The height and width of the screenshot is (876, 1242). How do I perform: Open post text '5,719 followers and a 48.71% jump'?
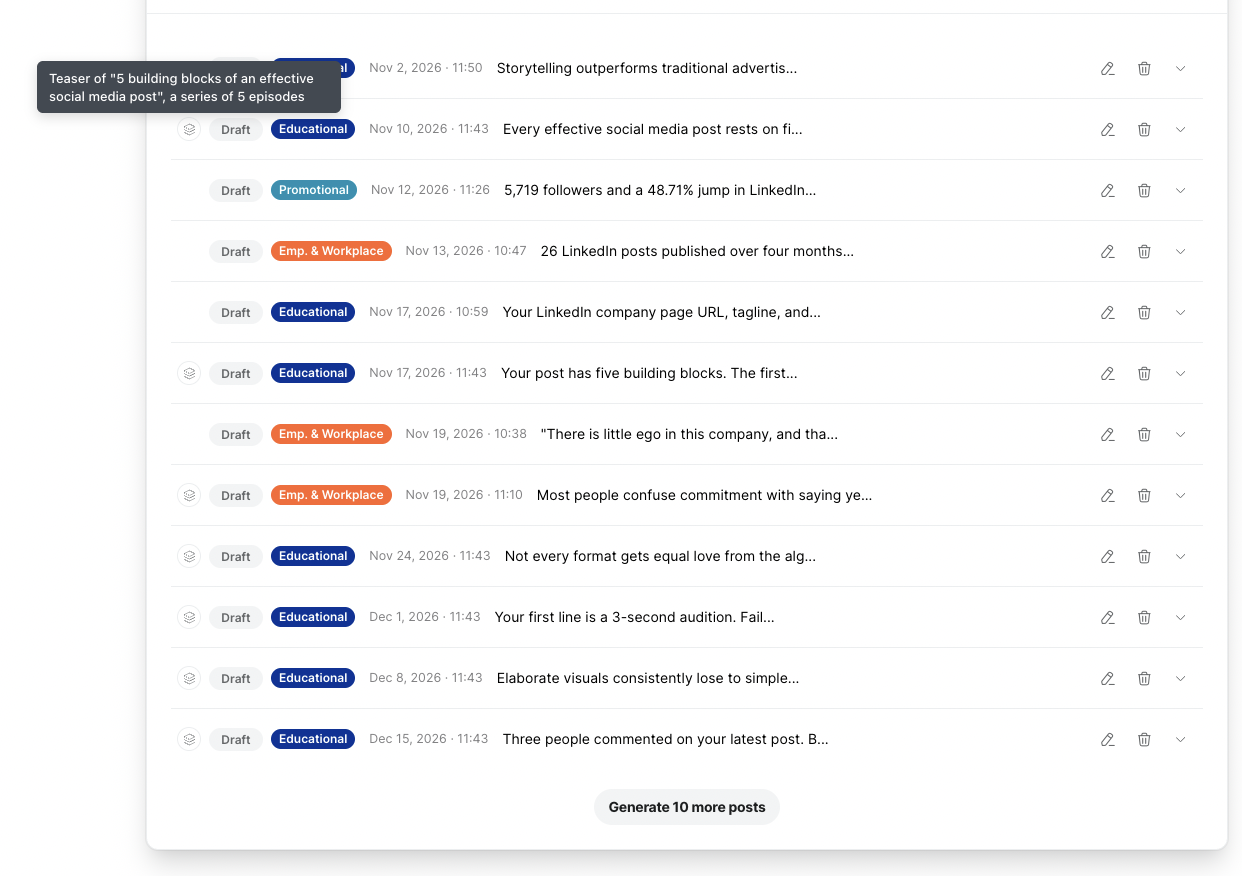[660, 190]
